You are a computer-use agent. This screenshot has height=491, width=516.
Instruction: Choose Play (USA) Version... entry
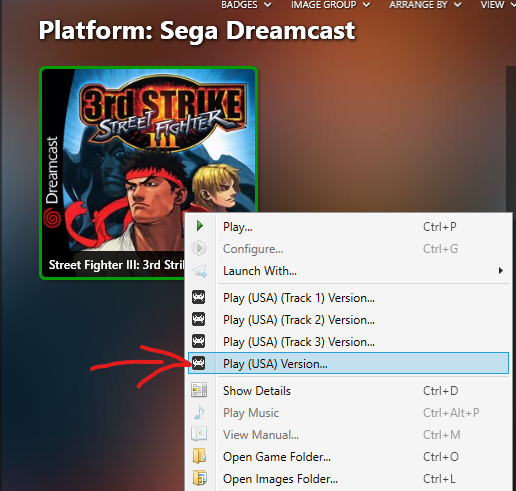(348, 363)
